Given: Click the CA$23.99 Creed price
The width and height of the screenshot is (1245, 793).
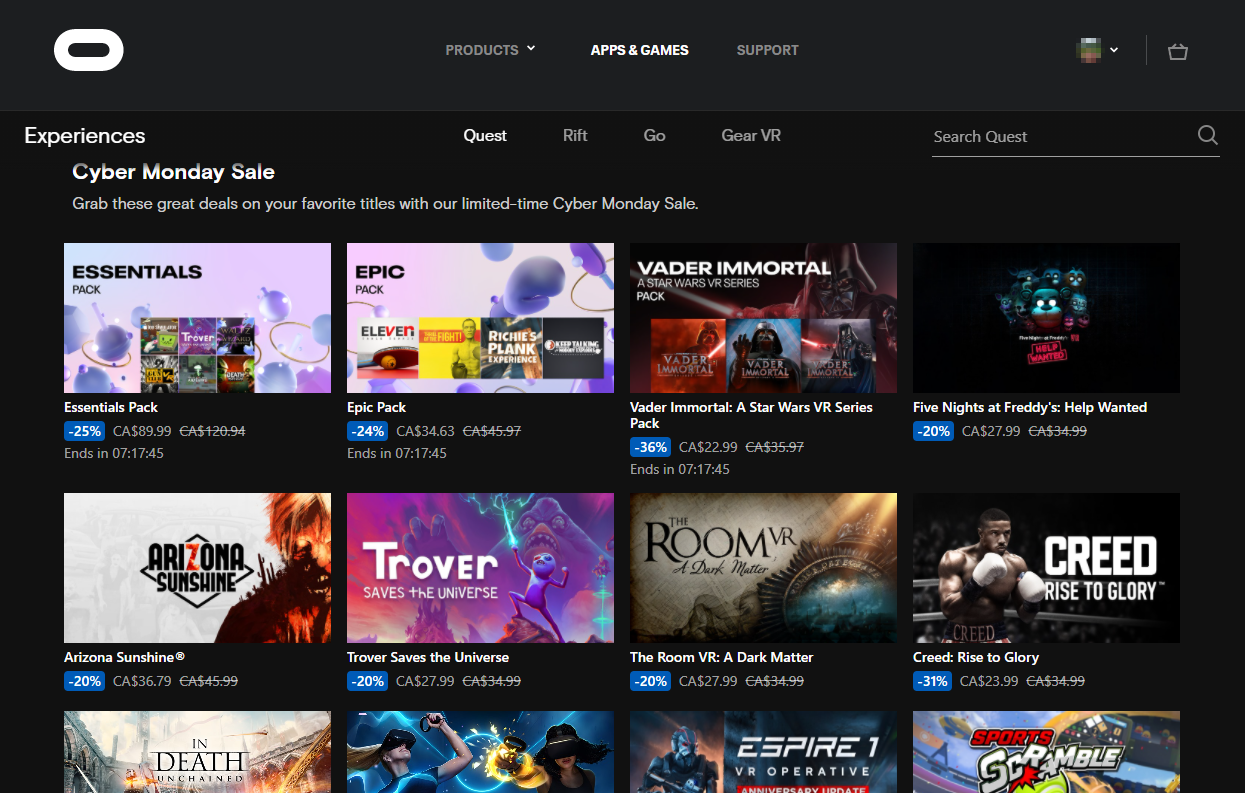Looking at the screenshot, I should tap(989, 681).
